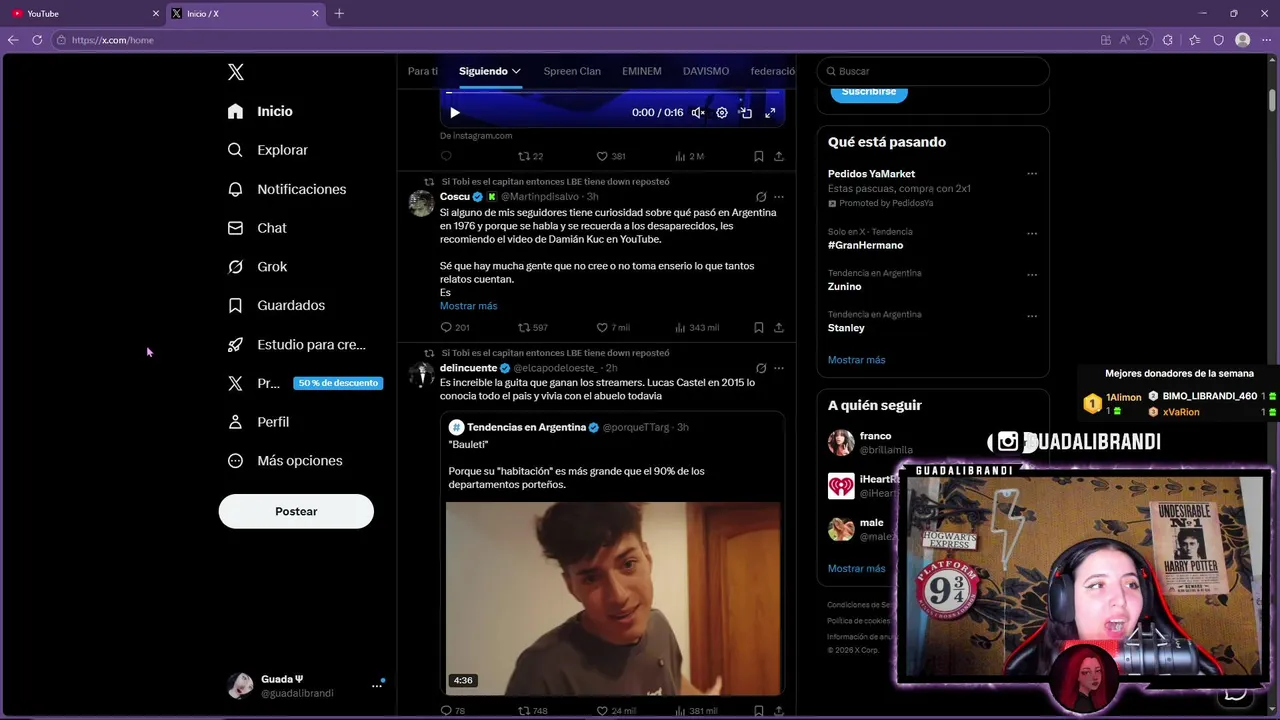Go back in browser toolbar
1280x720 pixels.
click(x=13, y=40)
